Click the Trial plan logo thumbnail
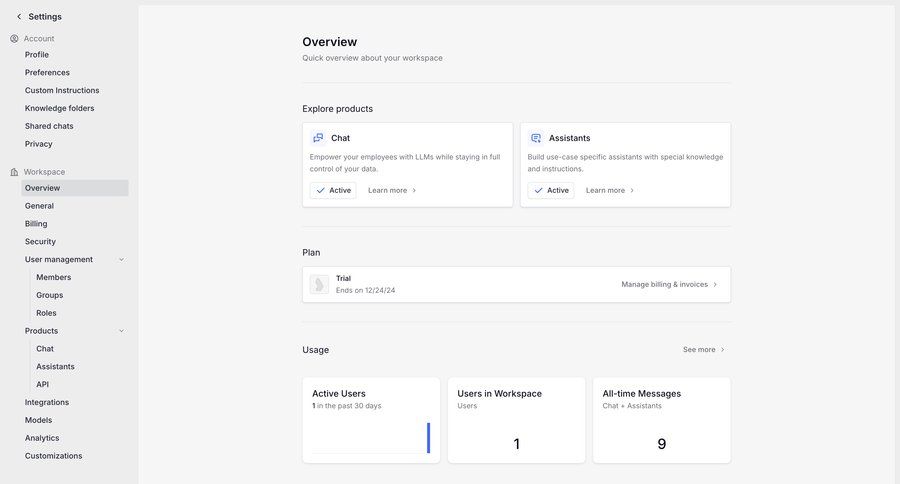The width and height of the screenshot is (900, 484). [x=319, y=284]
